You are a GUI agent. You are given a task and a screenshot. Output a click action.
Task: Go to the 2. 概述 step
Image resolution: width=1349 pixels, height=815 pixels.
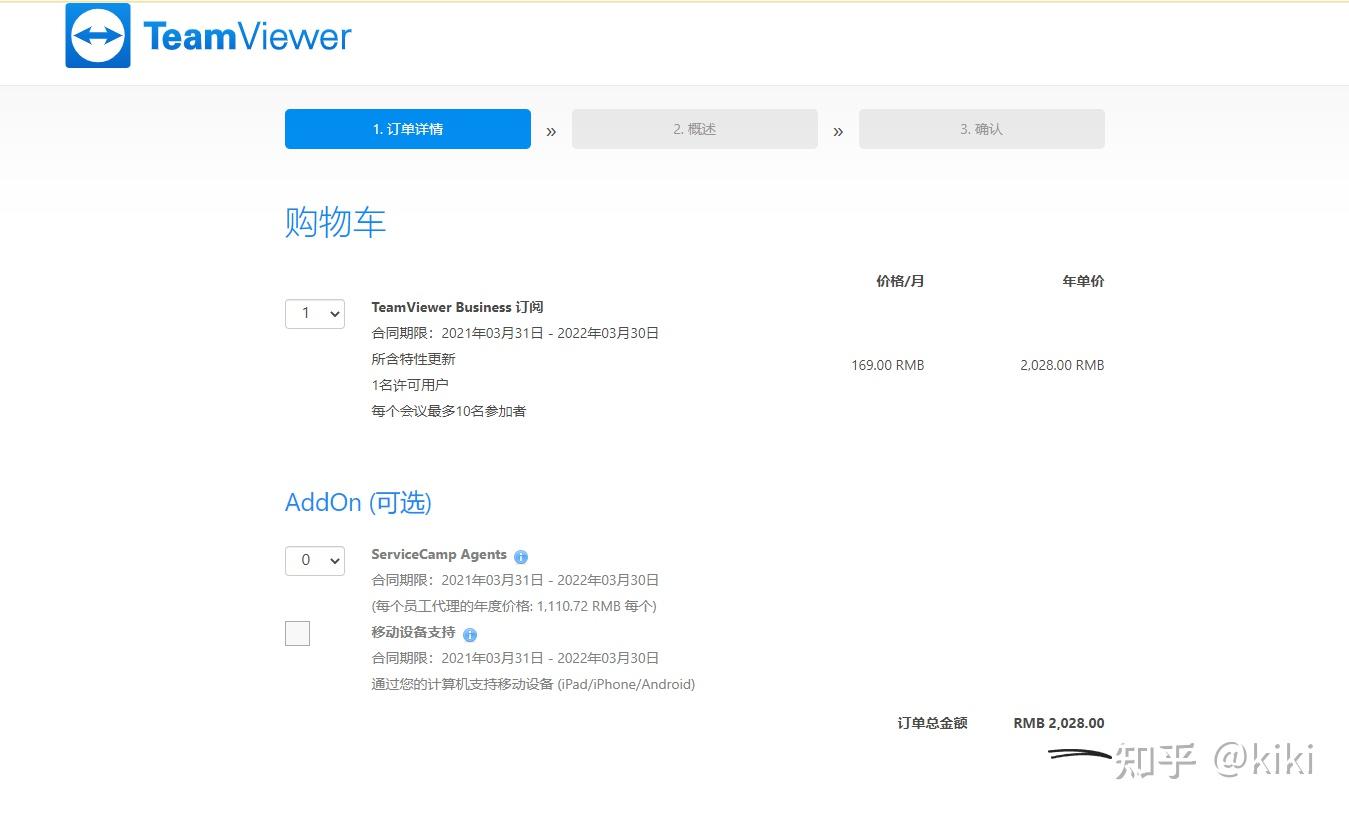pos(695,129)
